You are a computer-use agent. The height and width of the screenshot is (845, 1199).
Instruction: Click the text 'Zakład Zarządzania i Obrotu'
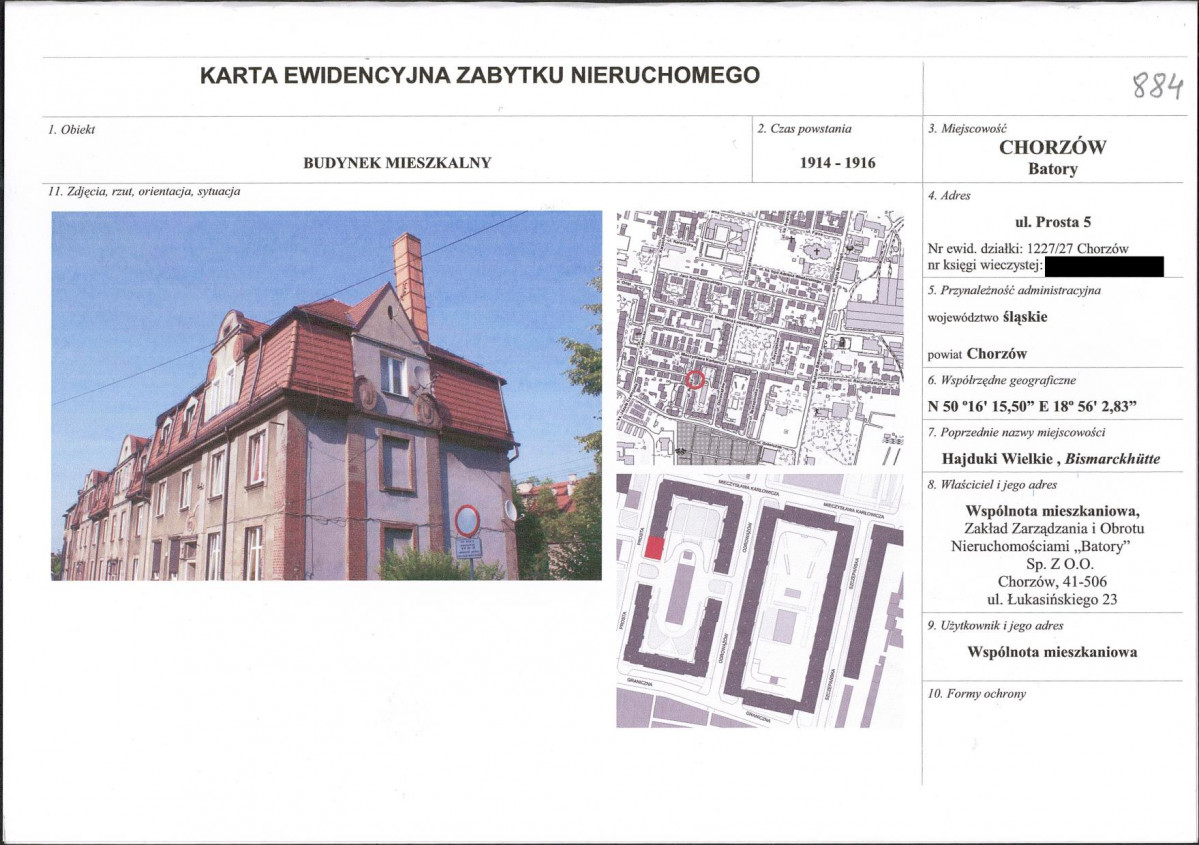coord(1054,528)
